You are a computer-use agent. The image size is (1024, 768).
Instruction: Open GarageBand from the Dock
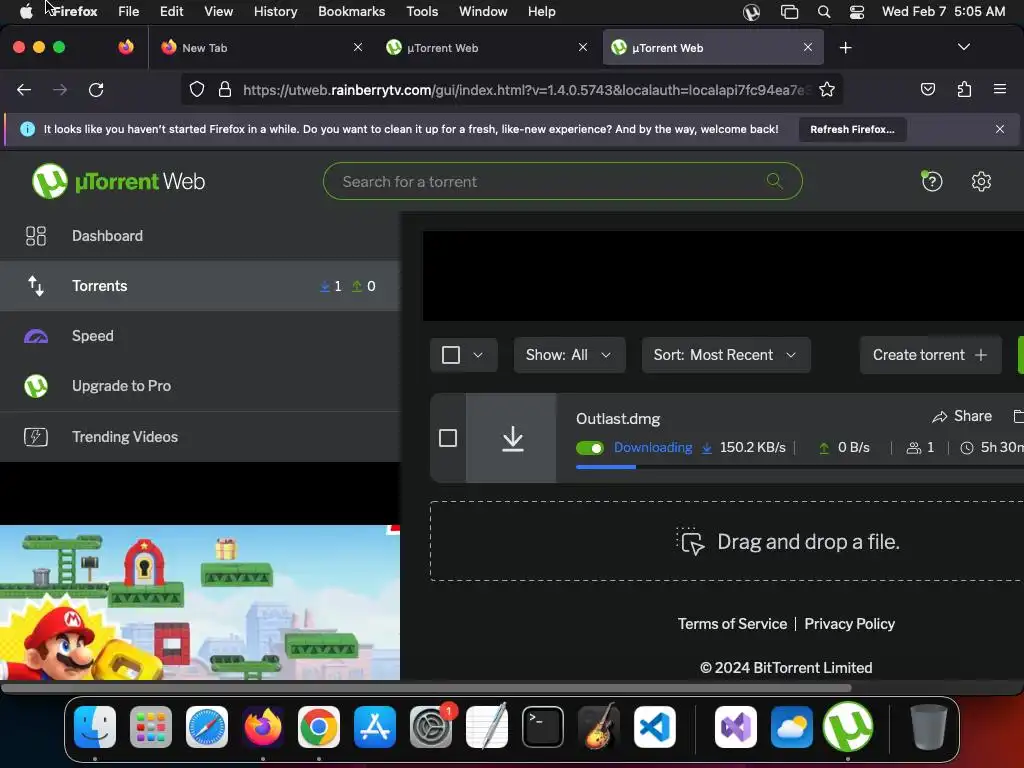coord(599,727)
